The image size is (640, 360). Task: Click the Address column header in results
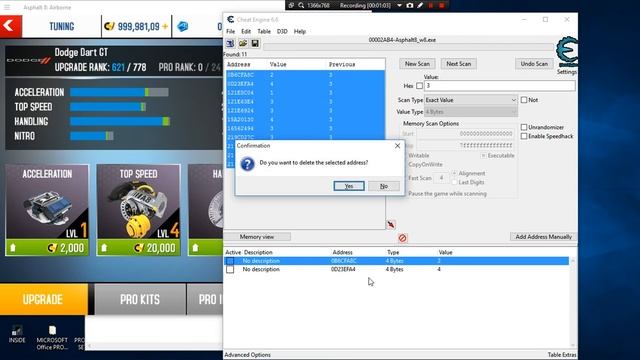tap(238, 64)
